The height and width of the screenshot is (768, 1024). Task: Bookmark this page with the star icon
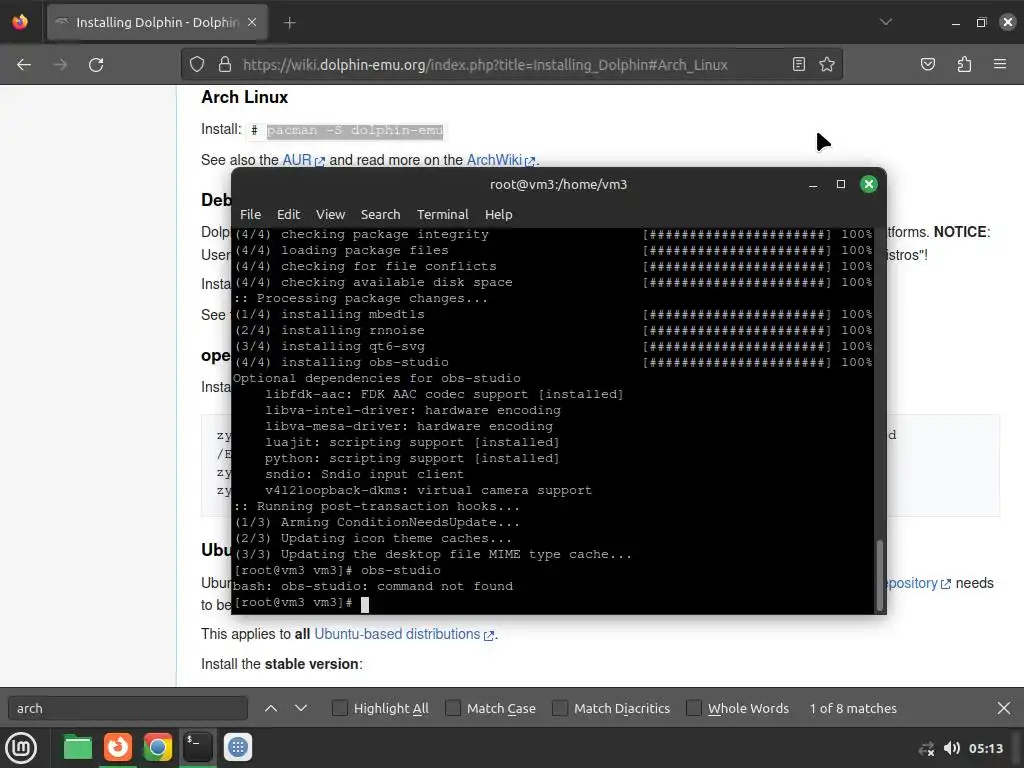827,64
